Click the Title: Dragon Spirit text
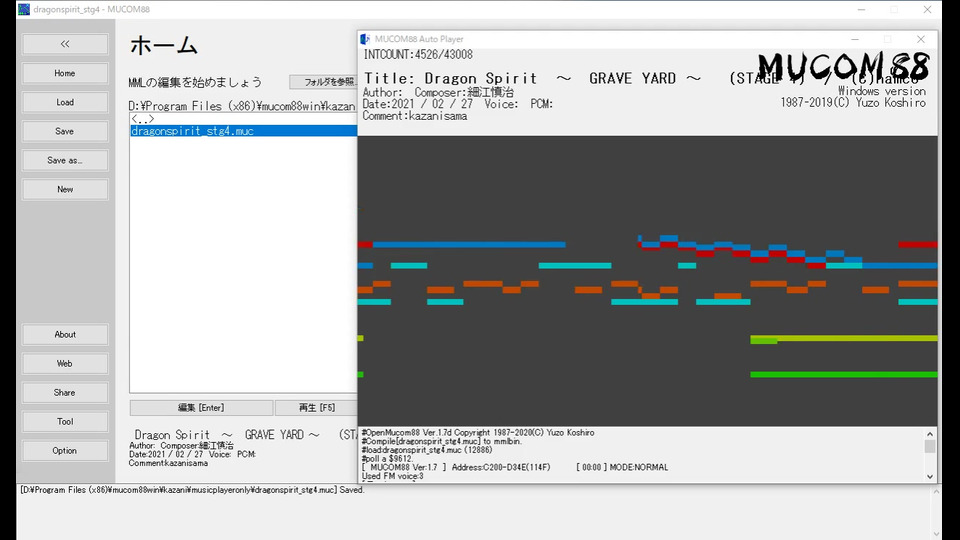 coord(450,78)
